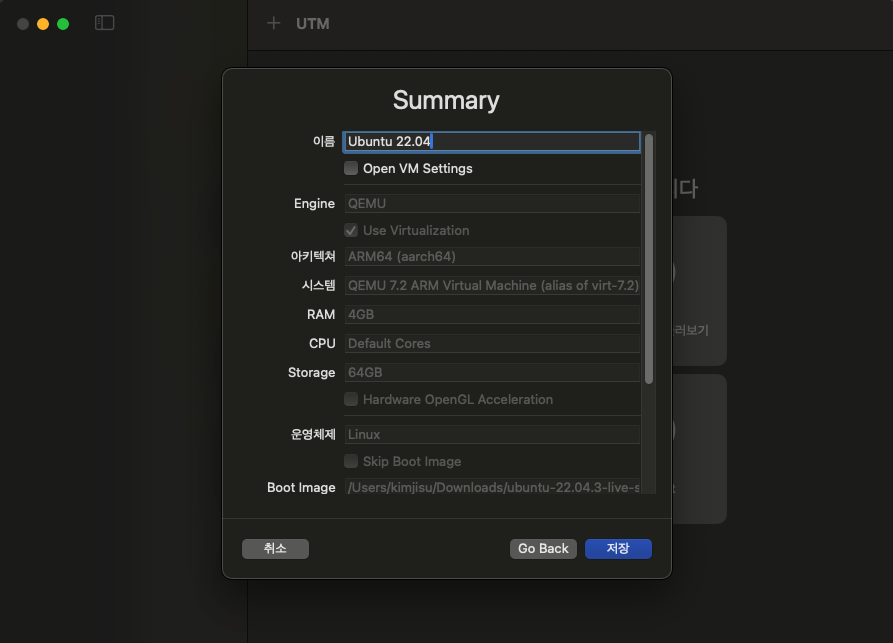Click the Go Back button

[543, 548]
